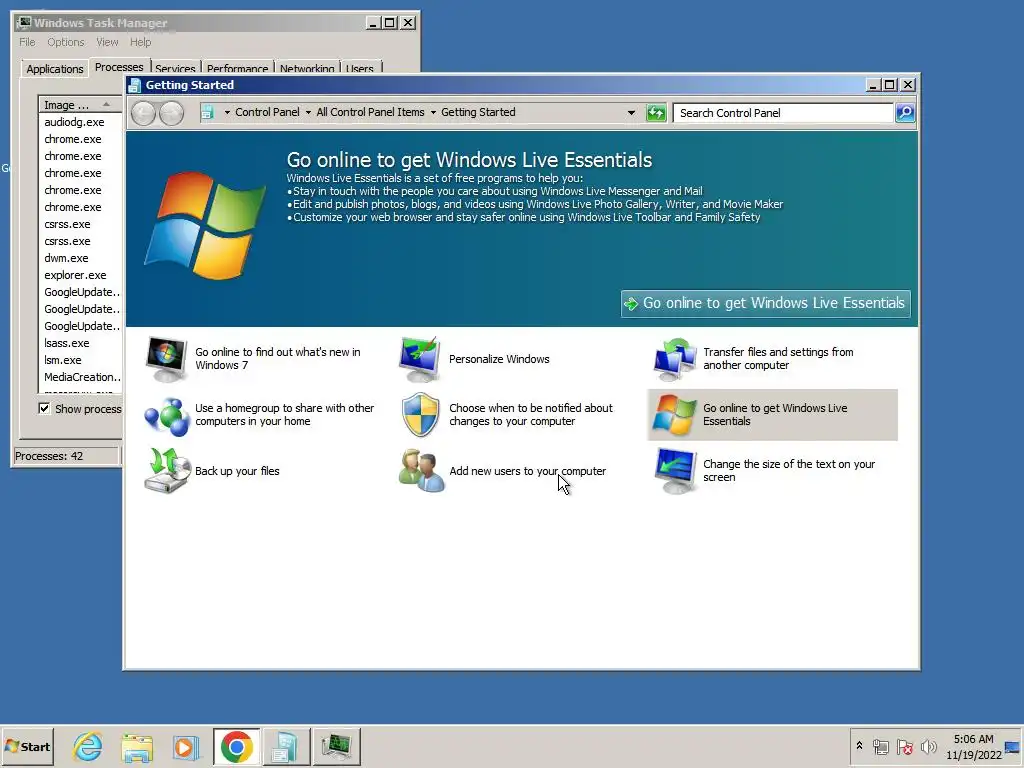Image resolution: width=1024 pixels, height=768 pixels.
Task: Click the Windows 7 what's new monitor icon
Action: coord(166,359)
